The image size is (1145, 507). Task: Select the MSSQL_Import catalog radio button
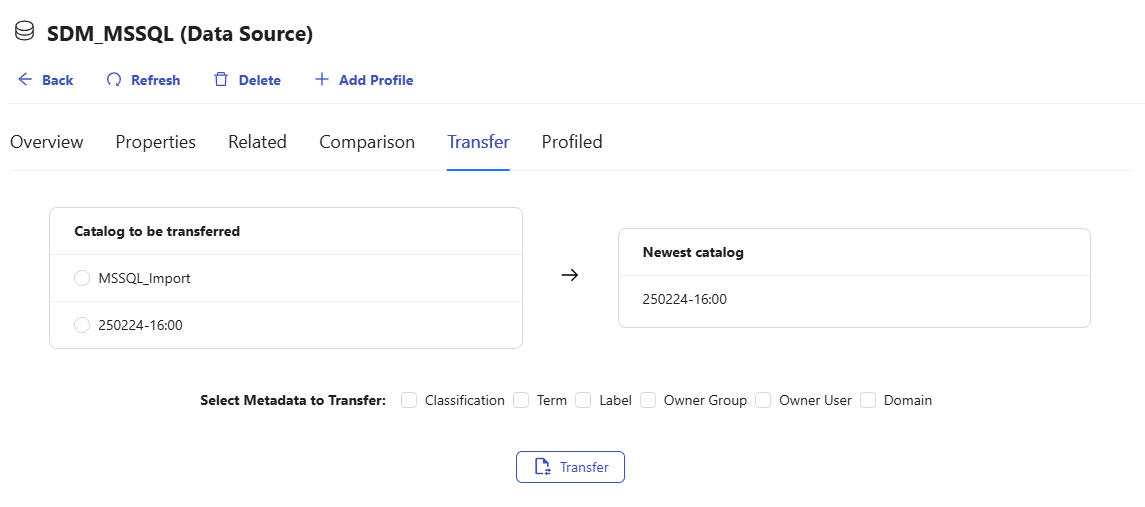[82, 278]
